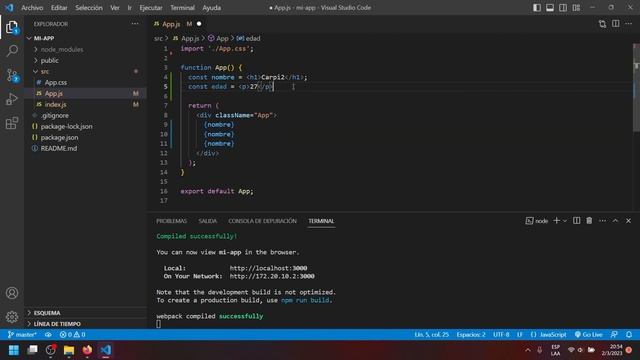The width and height of the screenshot is (640, 360).
Task: Open the Ver menu
Action: click(115, 7)
